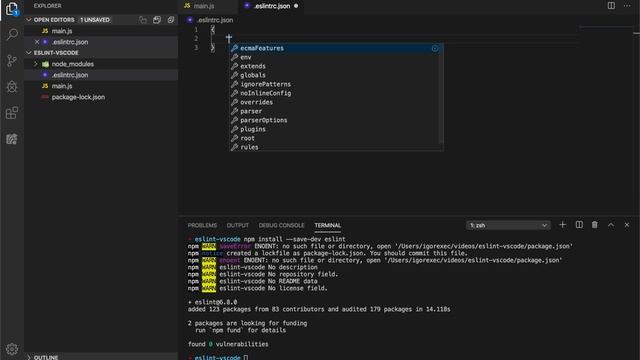Kill the terminal with trash icon
The image size is (640, 360).
coord(595,225)
